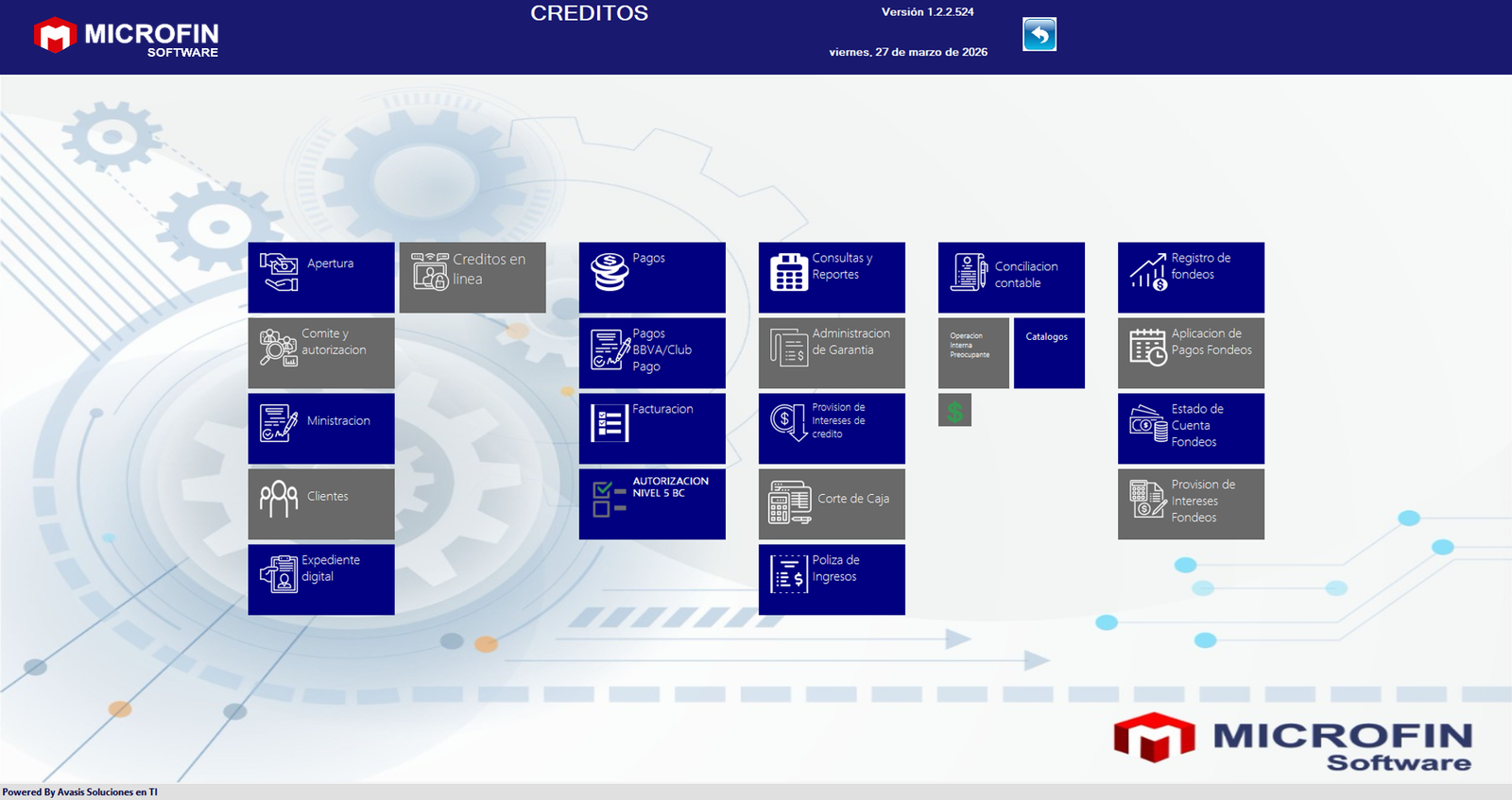1512x800 pixels.
Task: Click the blue back arrow icon
Action: (1039, 35)
